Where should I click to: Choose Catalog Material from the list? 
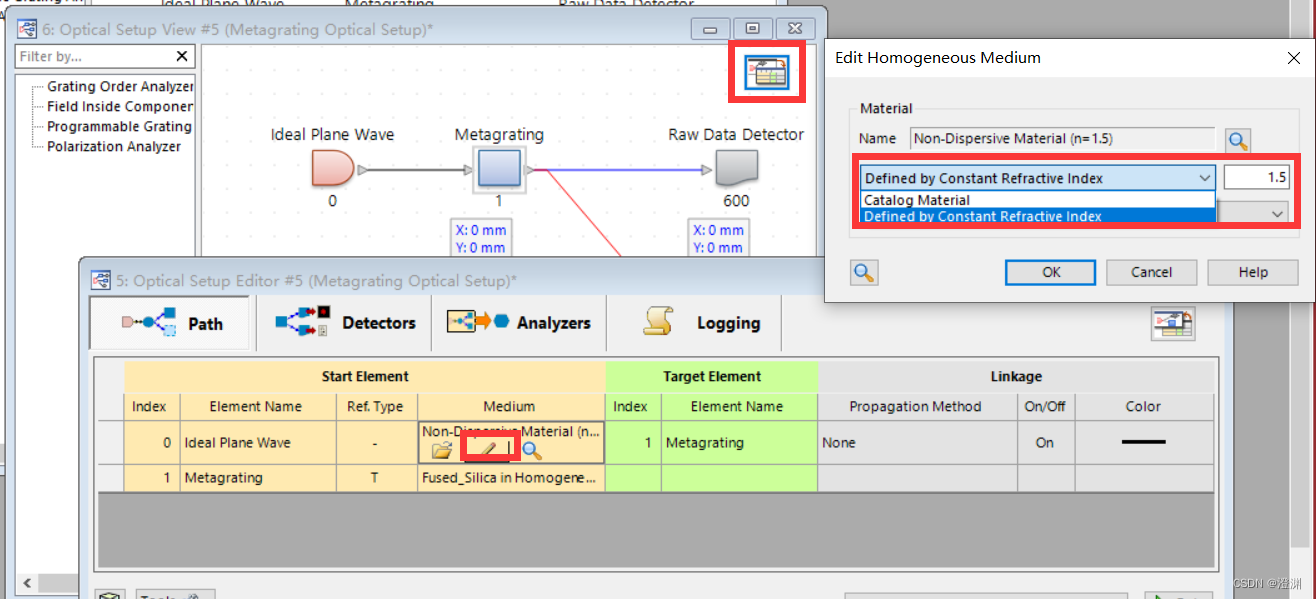point(1037,200)
